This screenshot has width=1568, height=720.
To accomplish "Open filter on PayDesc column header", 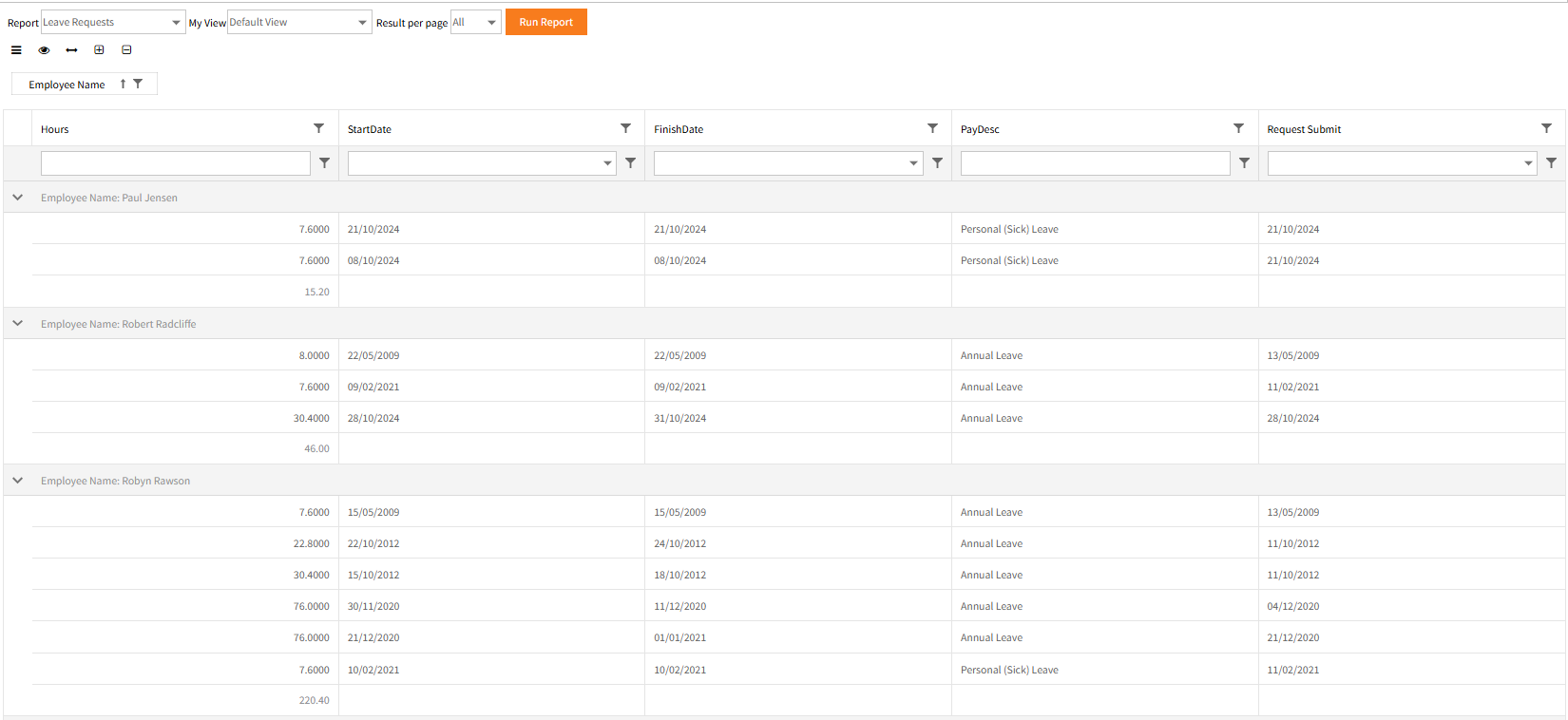I will pos(1238,128).
